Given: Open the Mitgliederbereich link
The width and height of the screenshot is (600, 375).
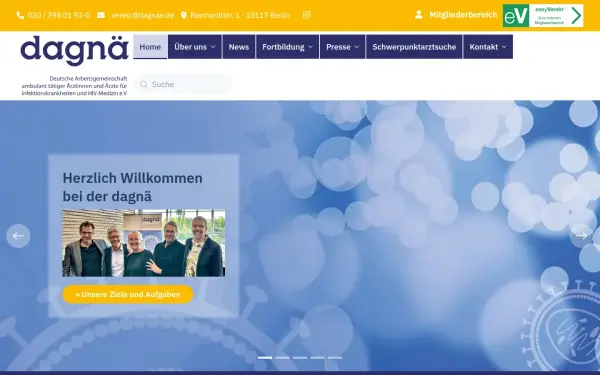Looking at the screenshot, I should point(463,15).
